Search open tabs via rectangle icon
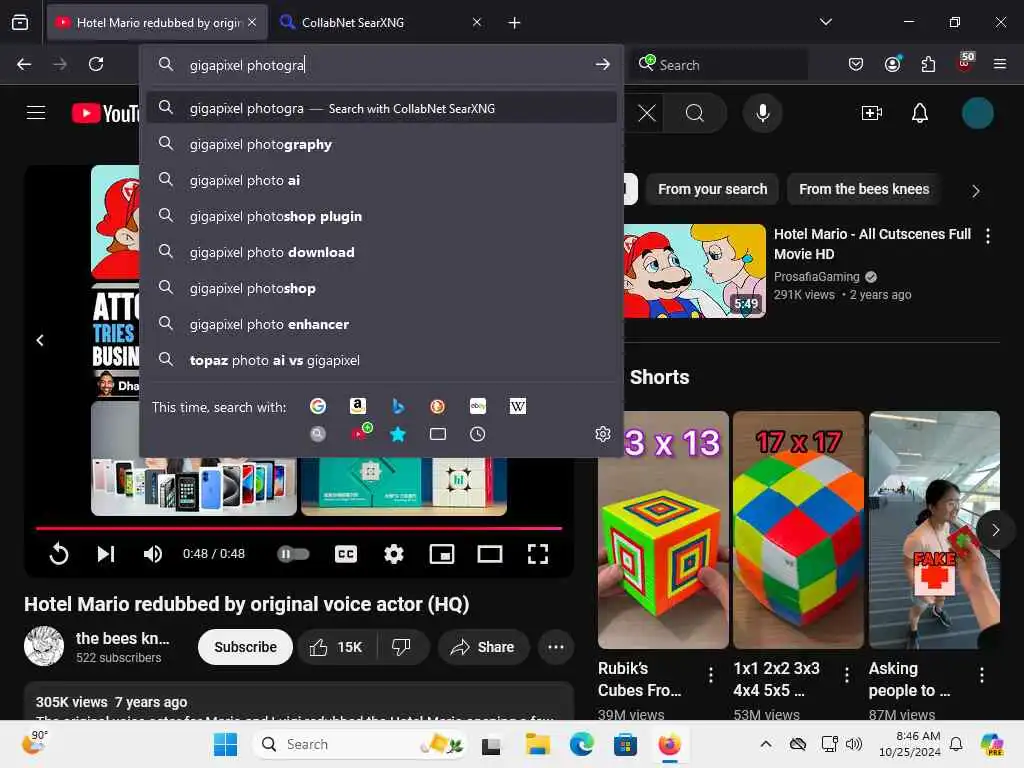 [438, 434]
